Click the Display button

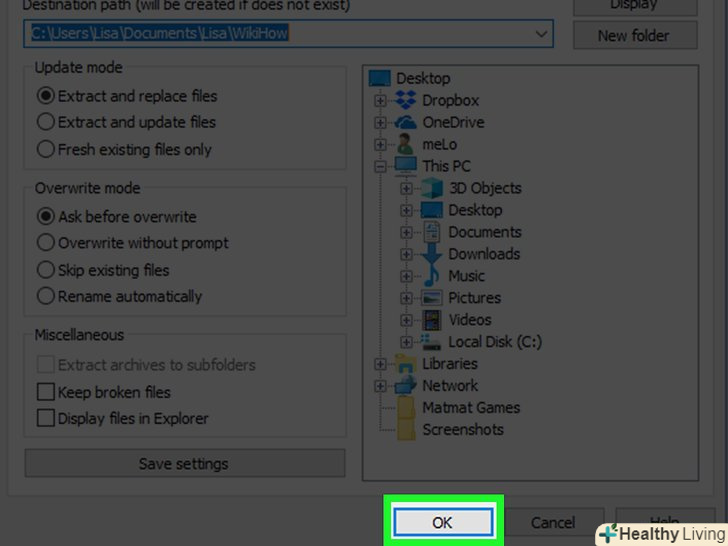(x=634, y=6)
